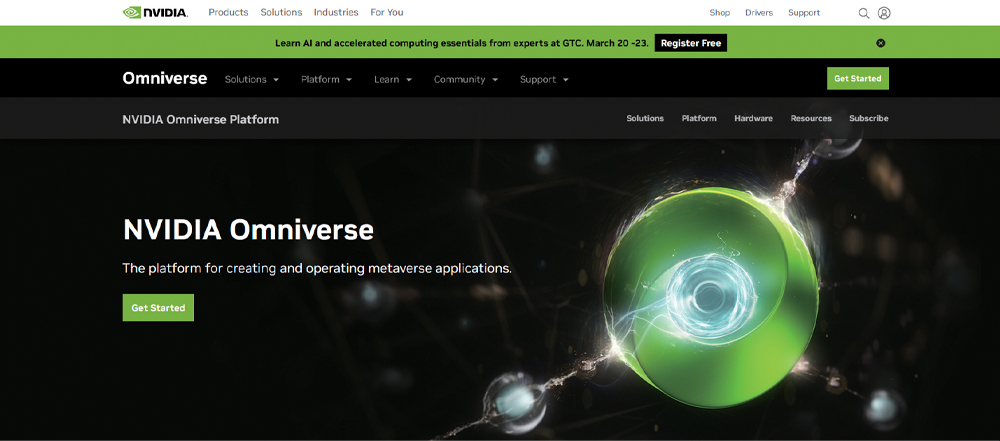Click the Omniverse title link
The height and width of the screenshot is (441, 1000).
165,78
